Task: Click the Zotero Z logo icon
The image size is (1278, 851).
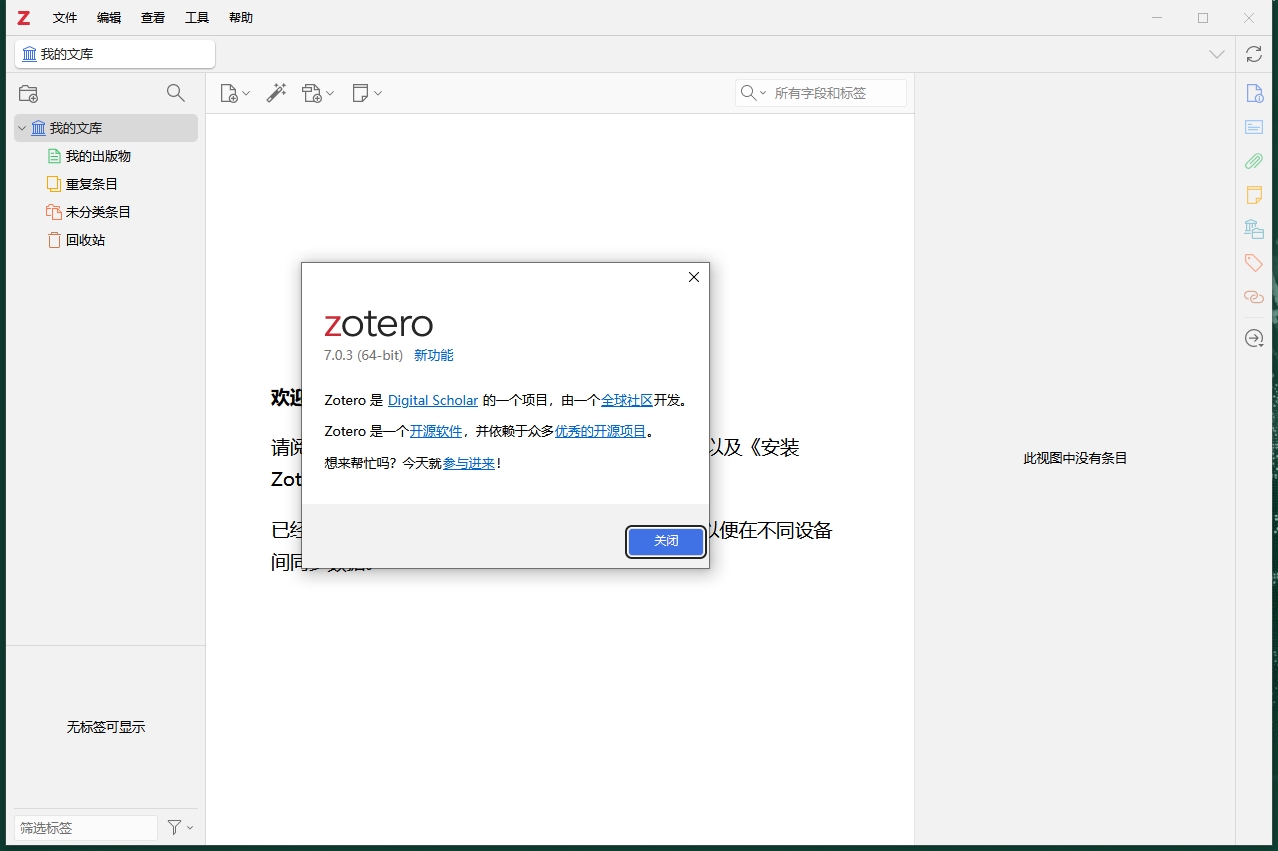Action: (24, 18)
